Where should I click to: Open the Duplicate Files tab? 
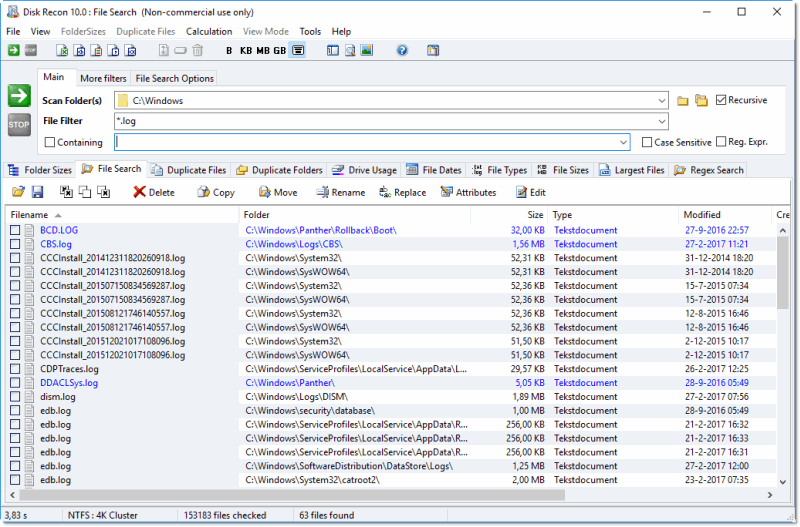(189, 170)
